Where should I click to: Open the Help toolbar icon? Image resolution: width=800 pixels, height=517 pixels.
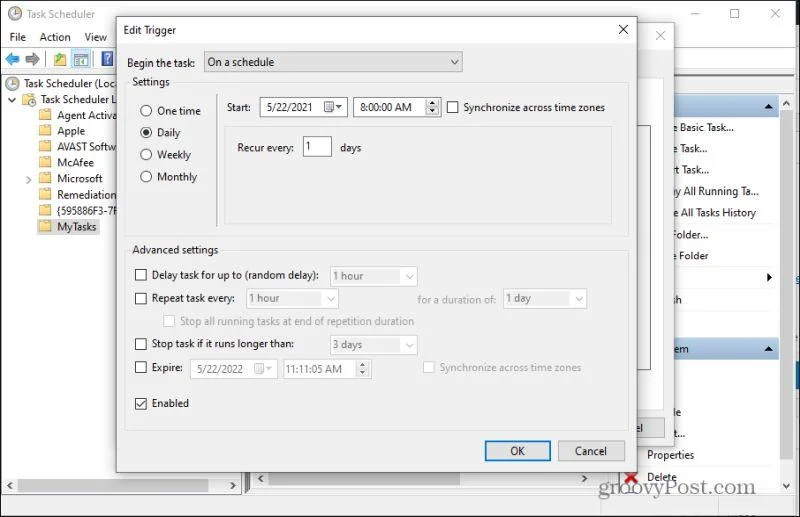tap(107, 59)
